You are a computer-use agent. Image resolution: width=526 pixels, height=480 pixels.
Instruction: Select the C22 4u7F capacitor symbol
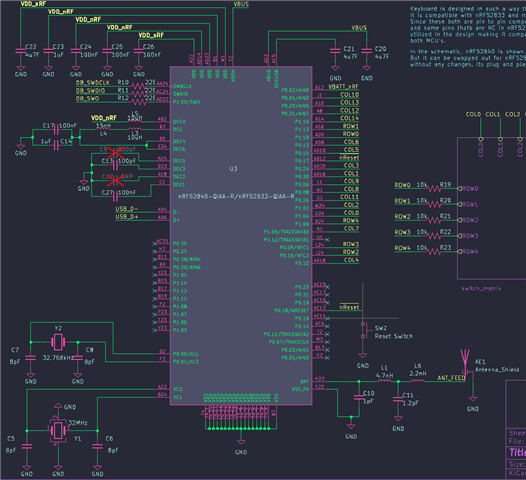(20, 51)
